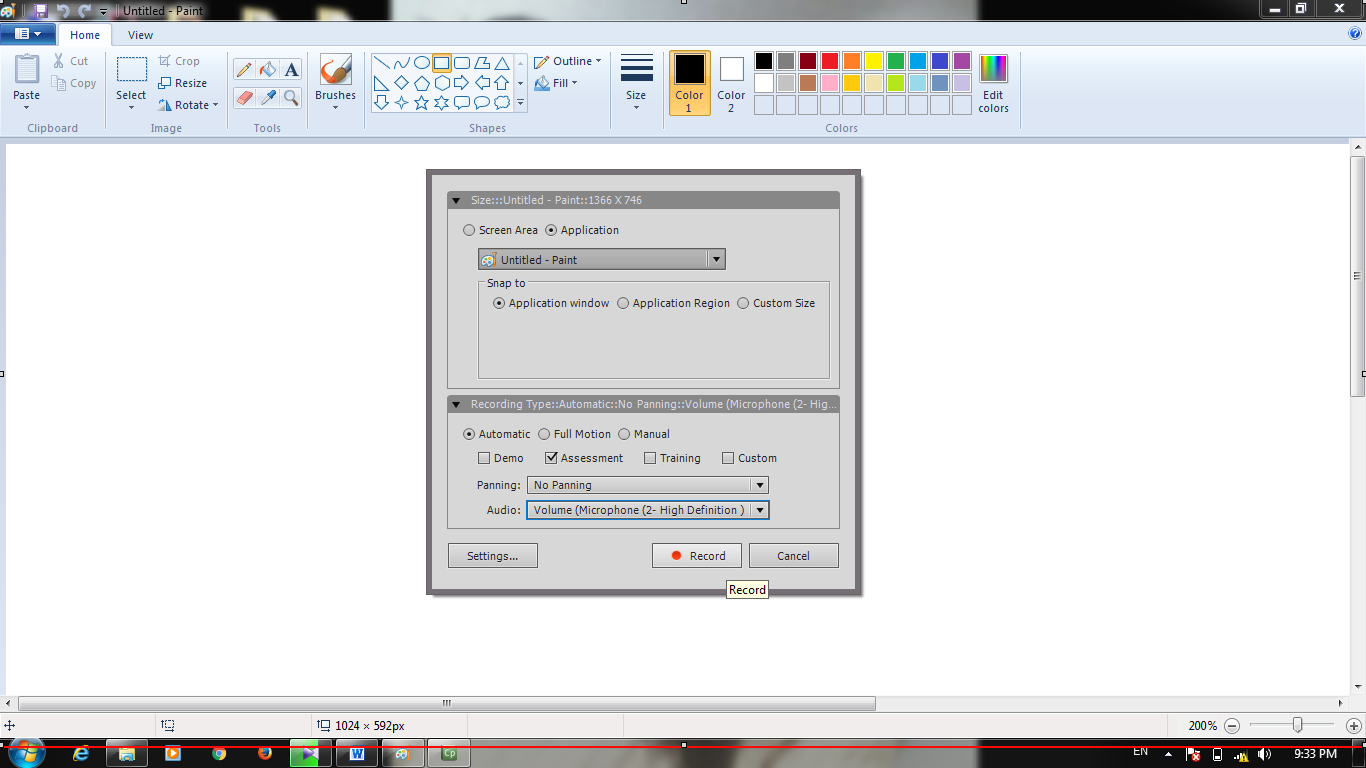Select the Pentagon shape
This screenshot has height=768, width=1366.
click(421, 83)
